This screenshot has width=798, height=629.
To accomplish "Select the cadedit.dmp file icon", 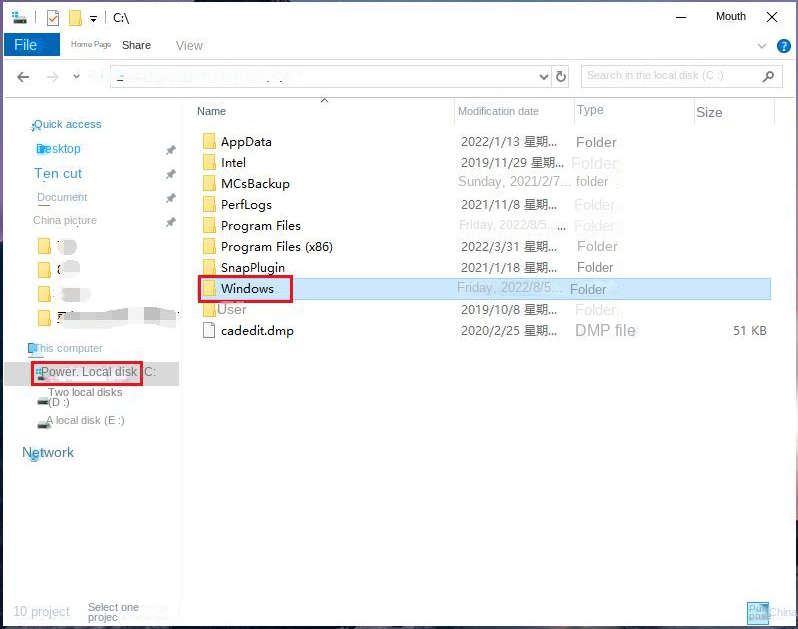I will coord(209,331).
